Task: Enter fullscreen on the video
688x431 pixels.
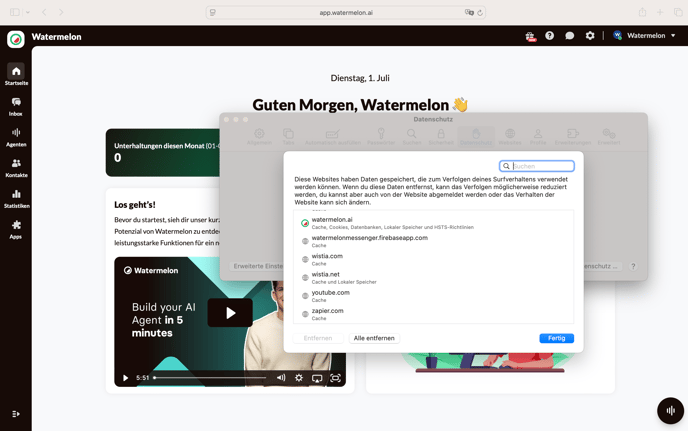Action: pos(335,378)
